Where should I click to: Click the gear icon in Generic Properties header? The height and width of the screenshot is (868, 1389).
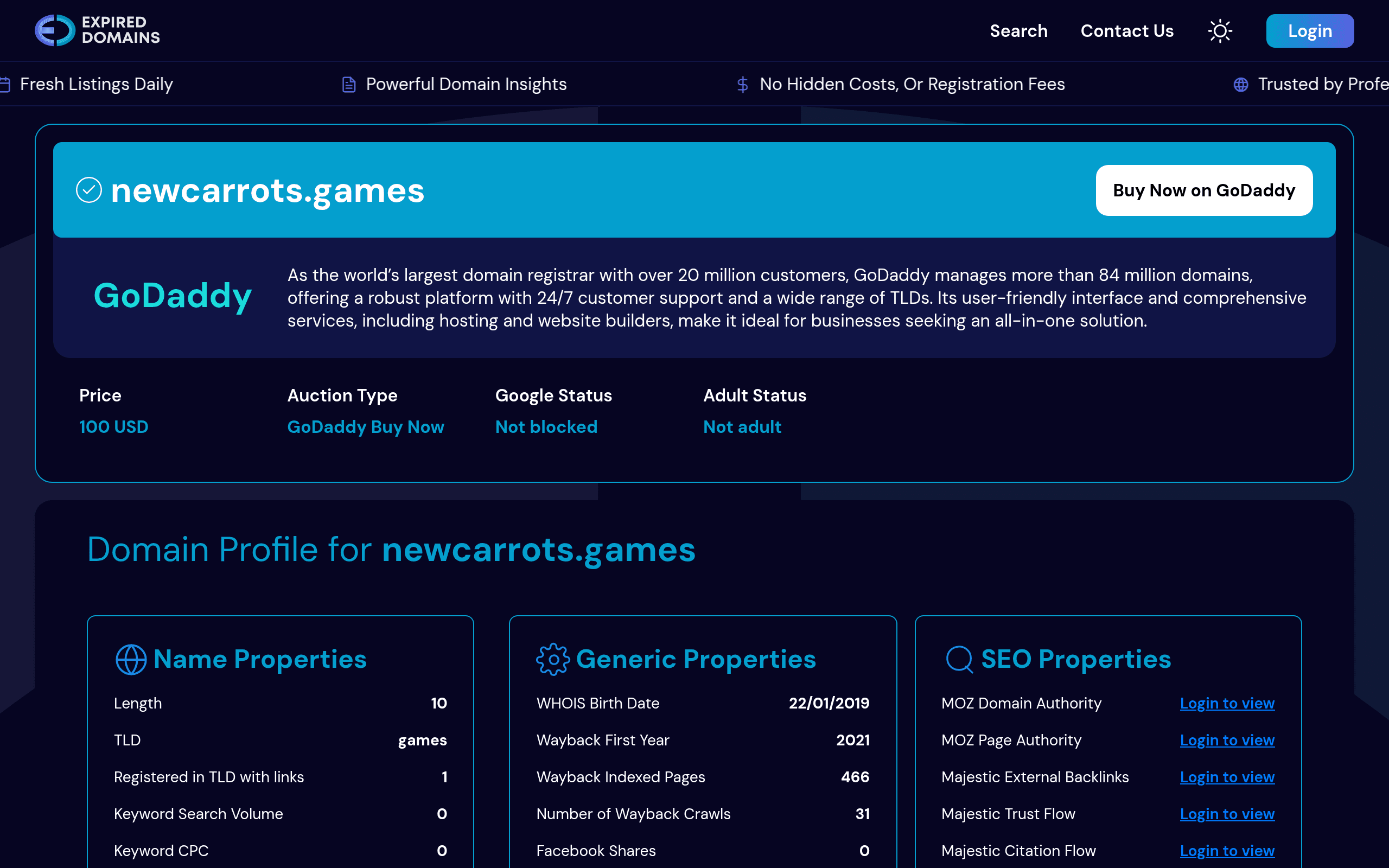tap(553, 659)
